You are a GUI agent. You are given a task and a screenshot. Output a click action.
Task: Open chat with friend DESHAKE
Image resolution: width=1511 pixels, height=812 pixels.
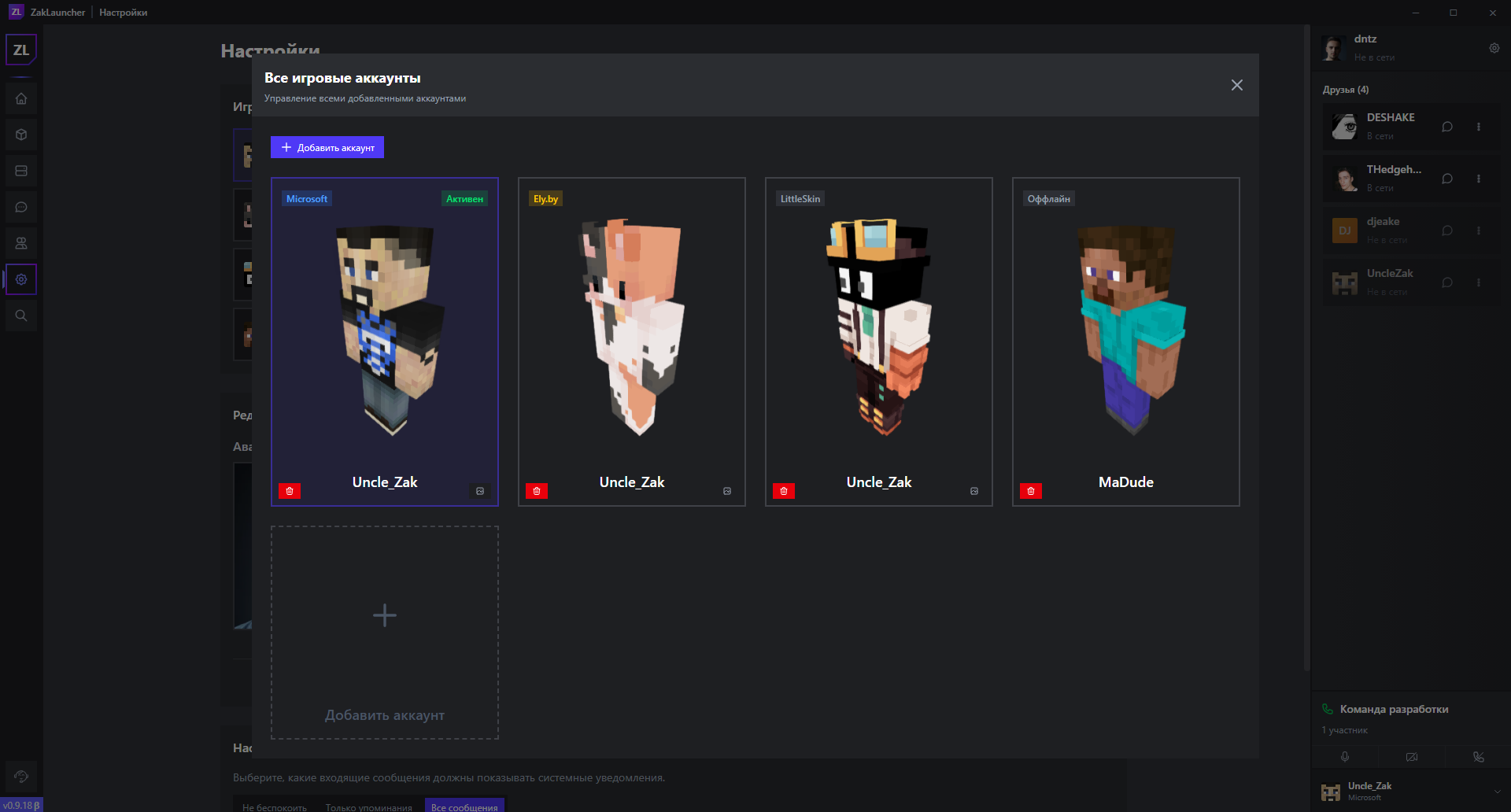(1446, 127)
